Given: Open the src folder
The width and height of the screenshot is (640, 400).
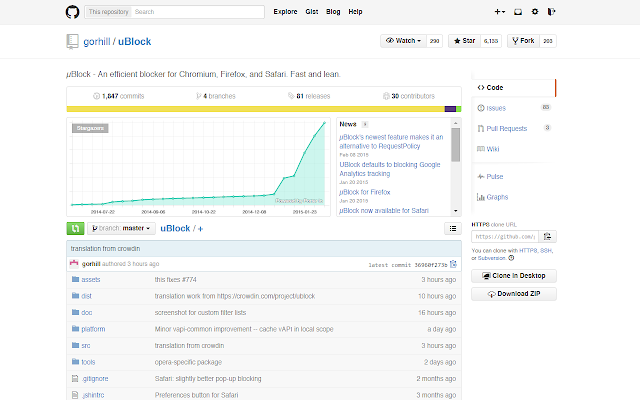Looking at the screenshot, I should (x=86, y=346).
